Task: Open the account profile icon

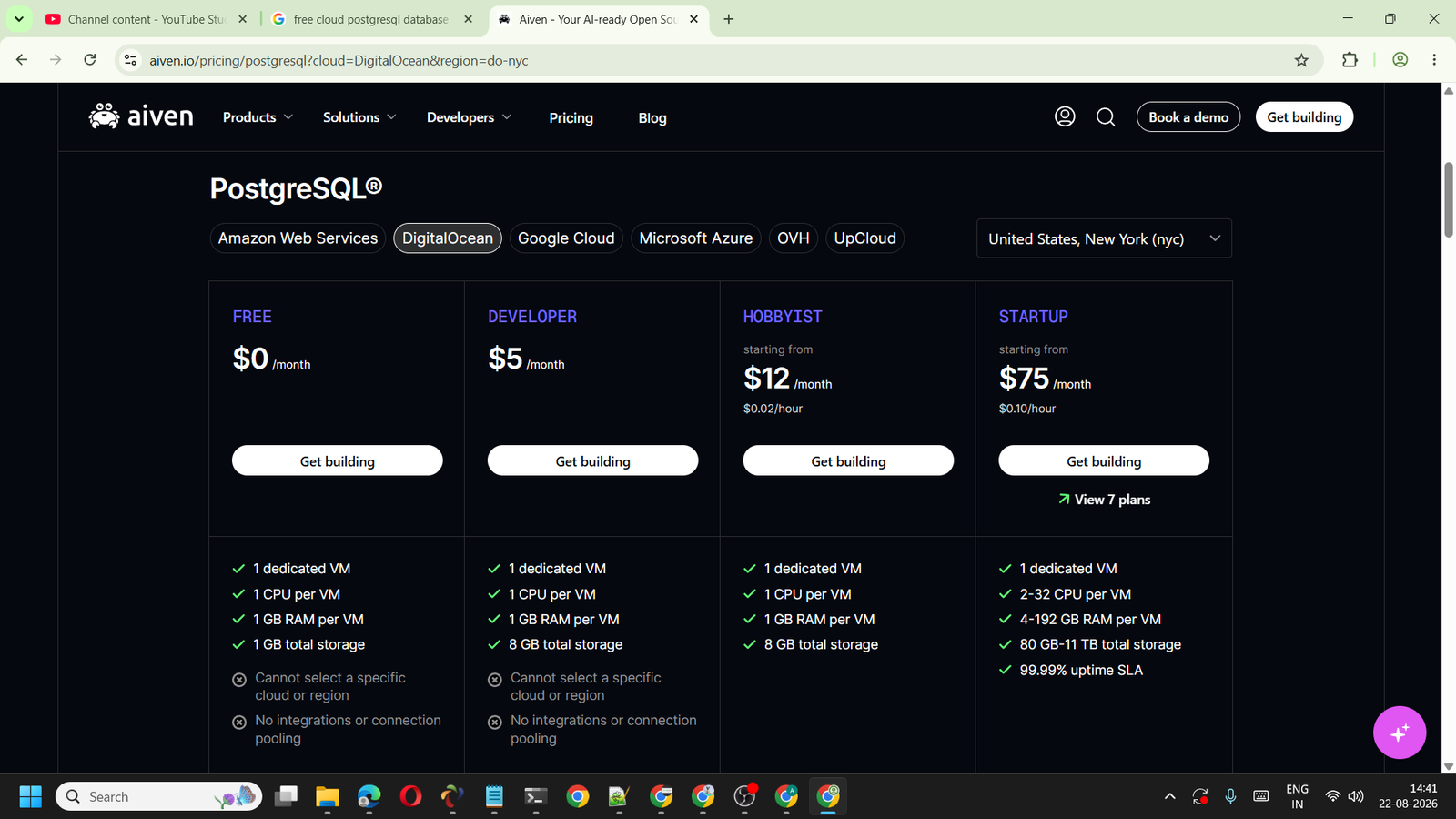Action: coord(1065,116)
